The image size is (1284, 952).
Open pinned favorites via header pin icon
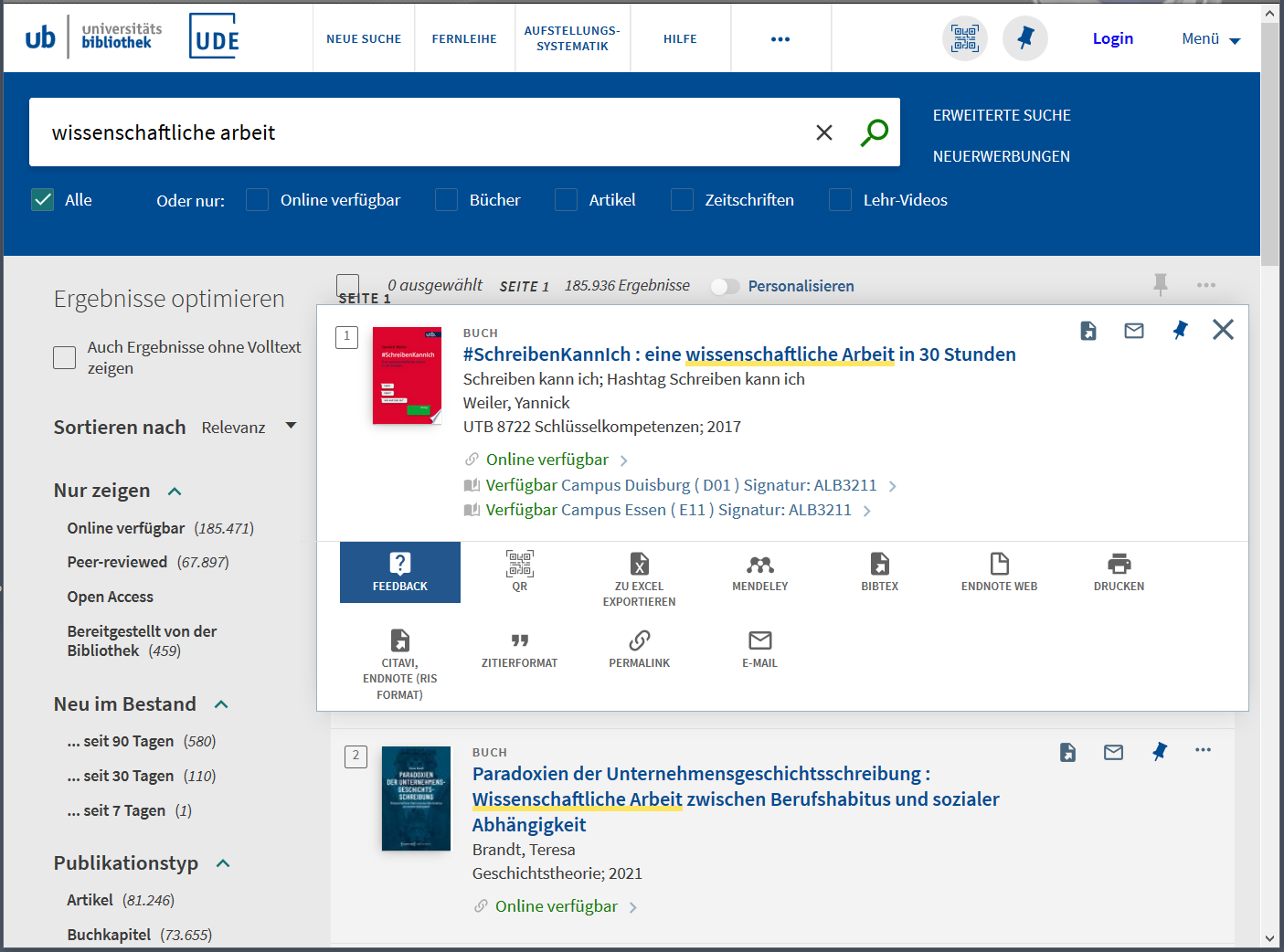click(x=1024, y=38)
